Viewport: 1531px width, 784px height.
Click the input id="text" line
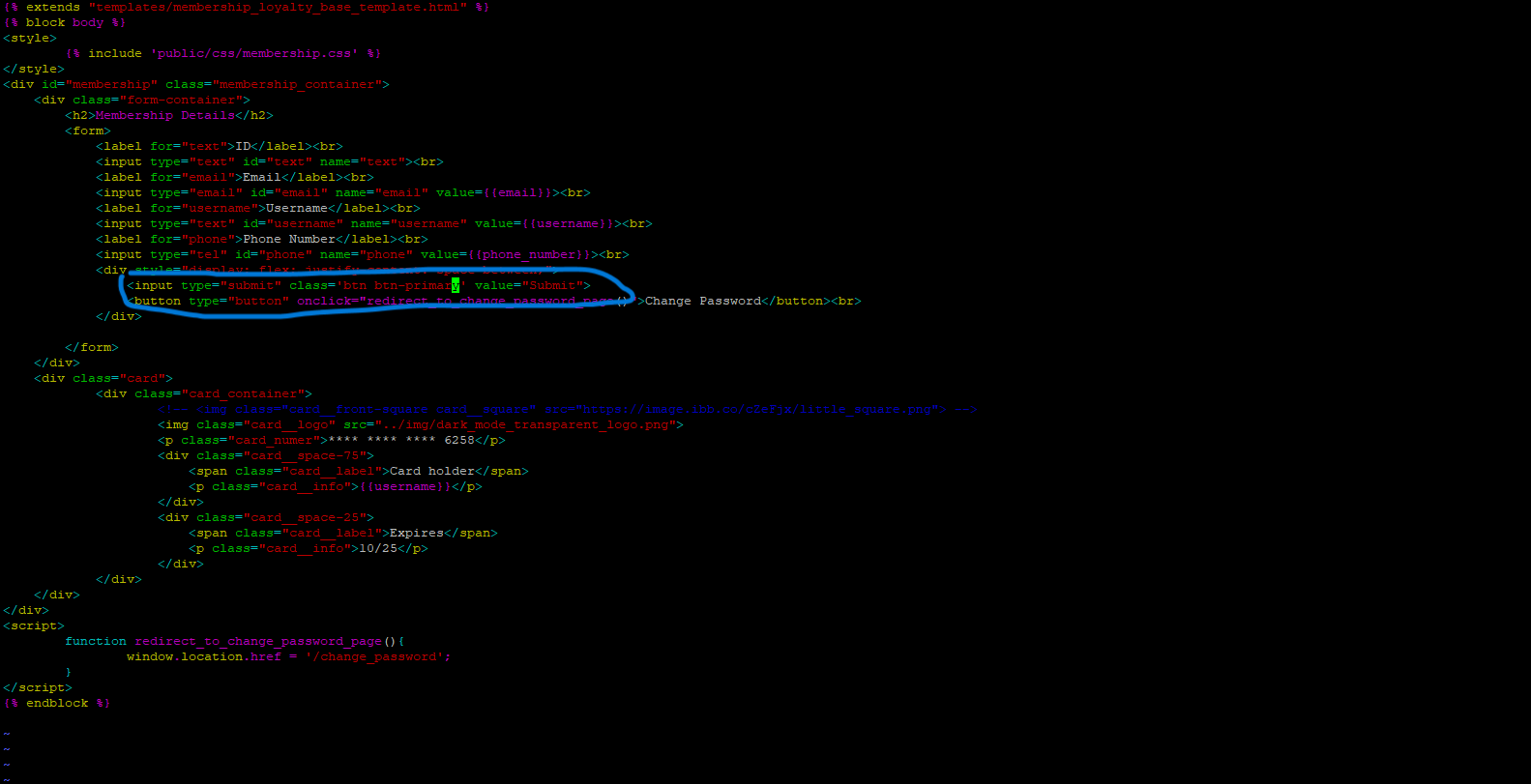pos(270,161)
